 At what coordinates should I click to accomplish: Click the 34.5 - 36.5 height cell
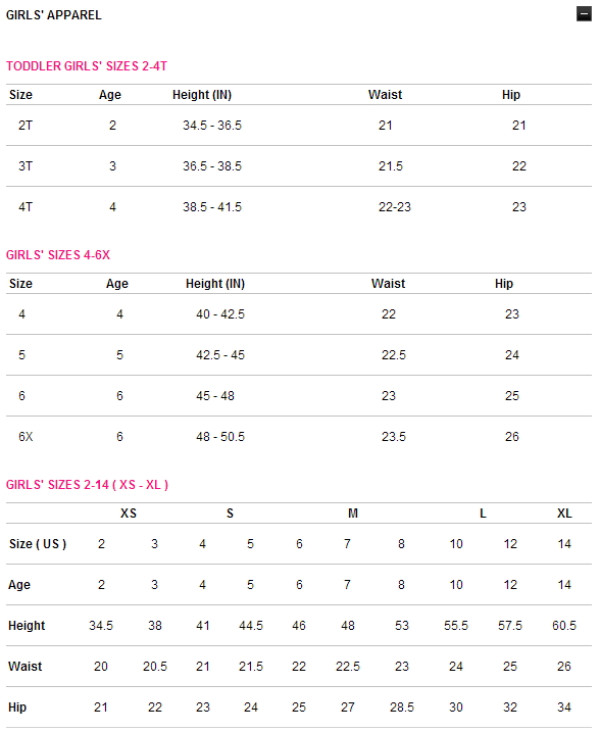(212, 126)
